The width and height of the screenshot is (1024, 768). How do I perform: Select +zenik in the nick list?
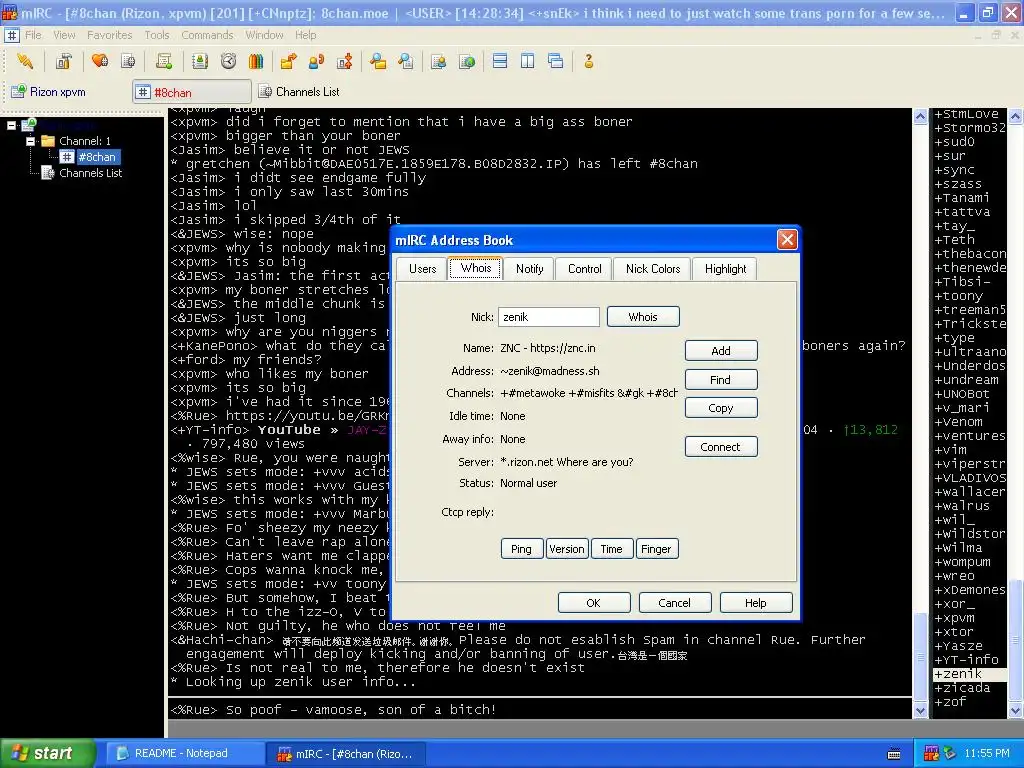[968, 674]
